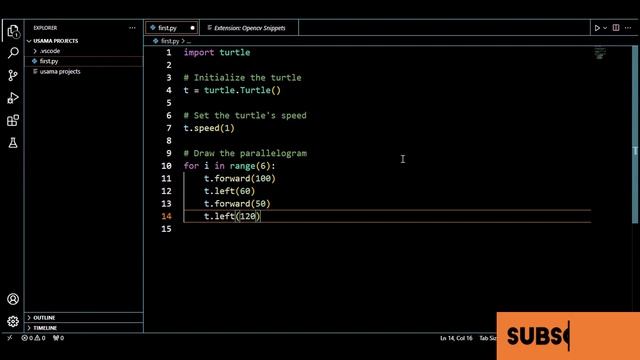Open editor More Actions ellipsis
The width and height of the screenshot is (640, 360).
click(x=628, y=28)
